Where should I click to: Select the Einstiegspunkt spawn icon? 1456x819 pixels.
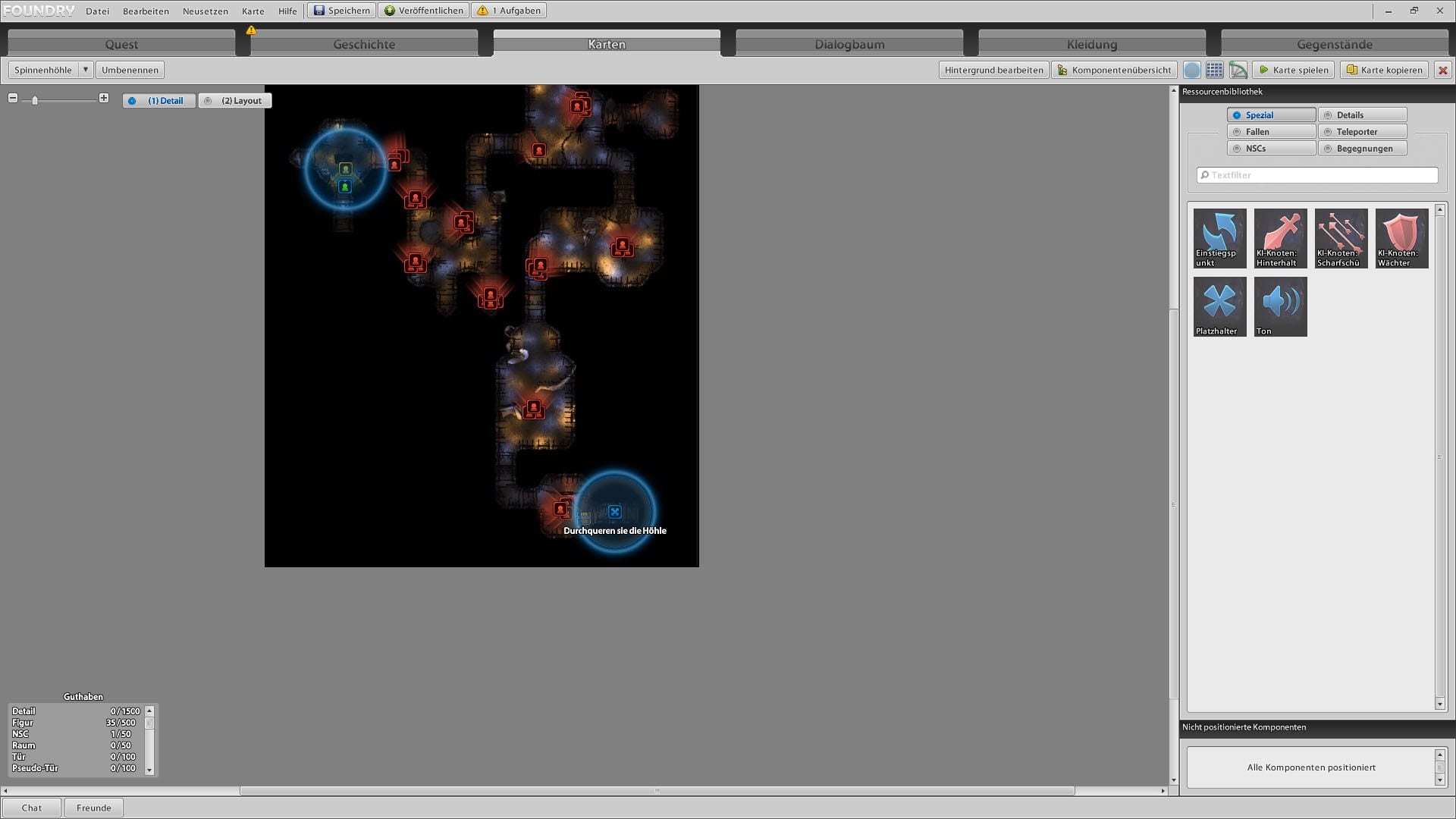tap(1219, 237)
